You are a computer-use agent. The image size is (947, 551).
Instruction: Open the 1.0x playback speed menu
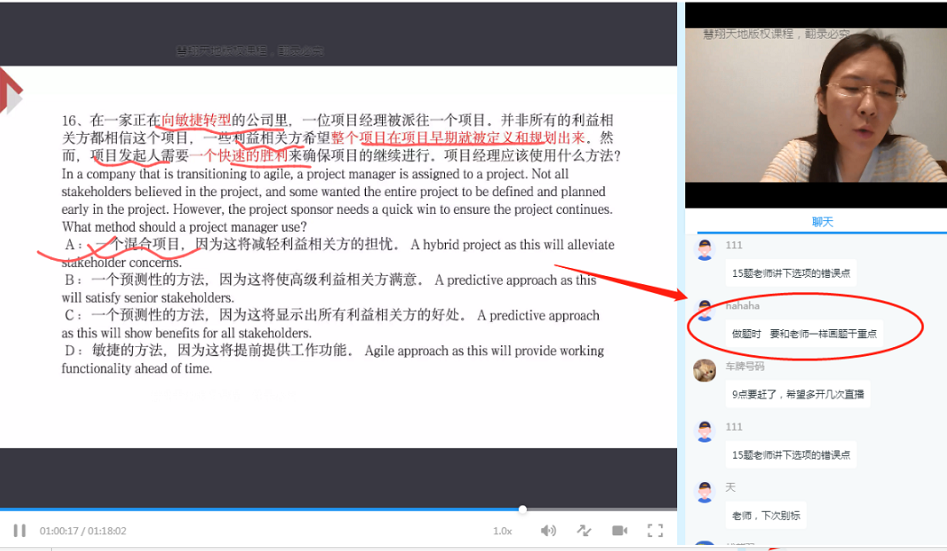coord(502,531)
